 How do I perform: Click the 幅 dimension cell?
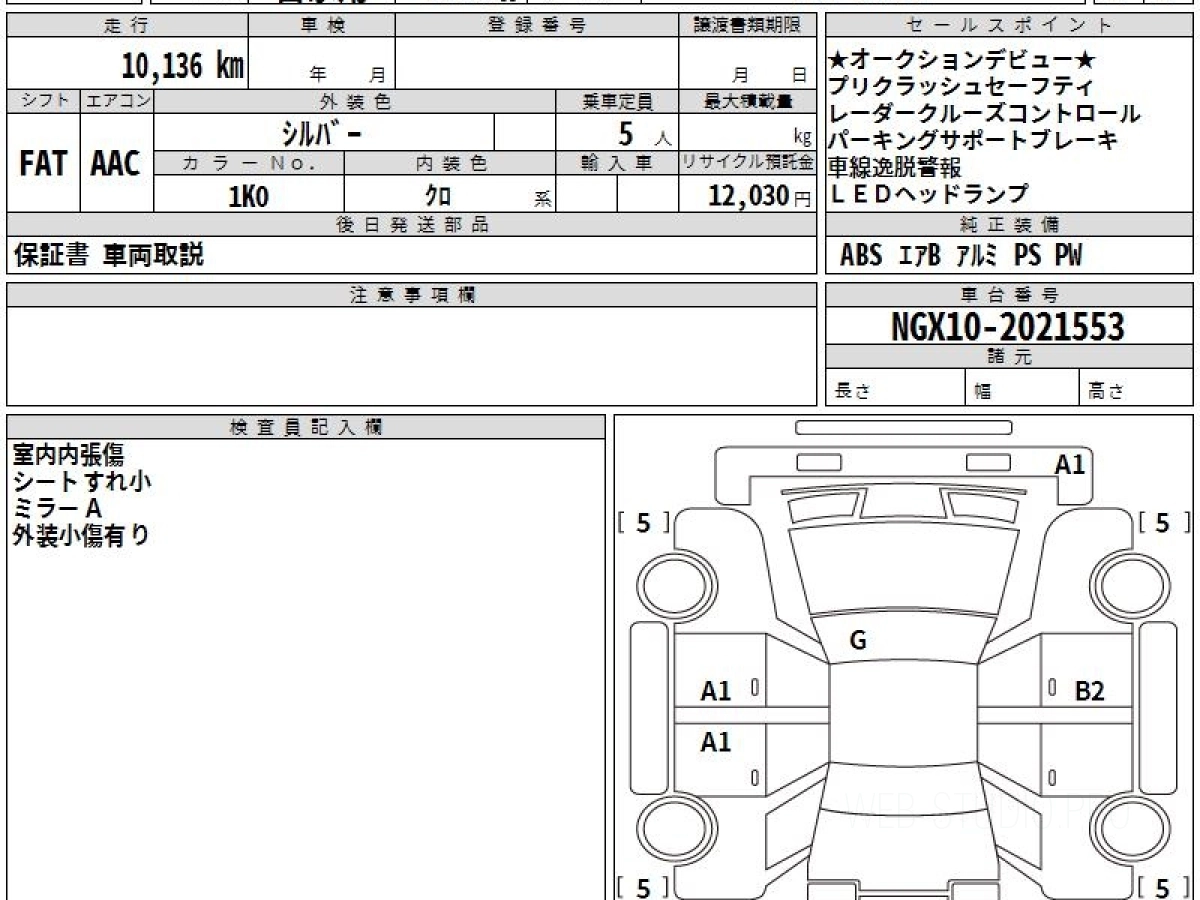coord(1022,389)
